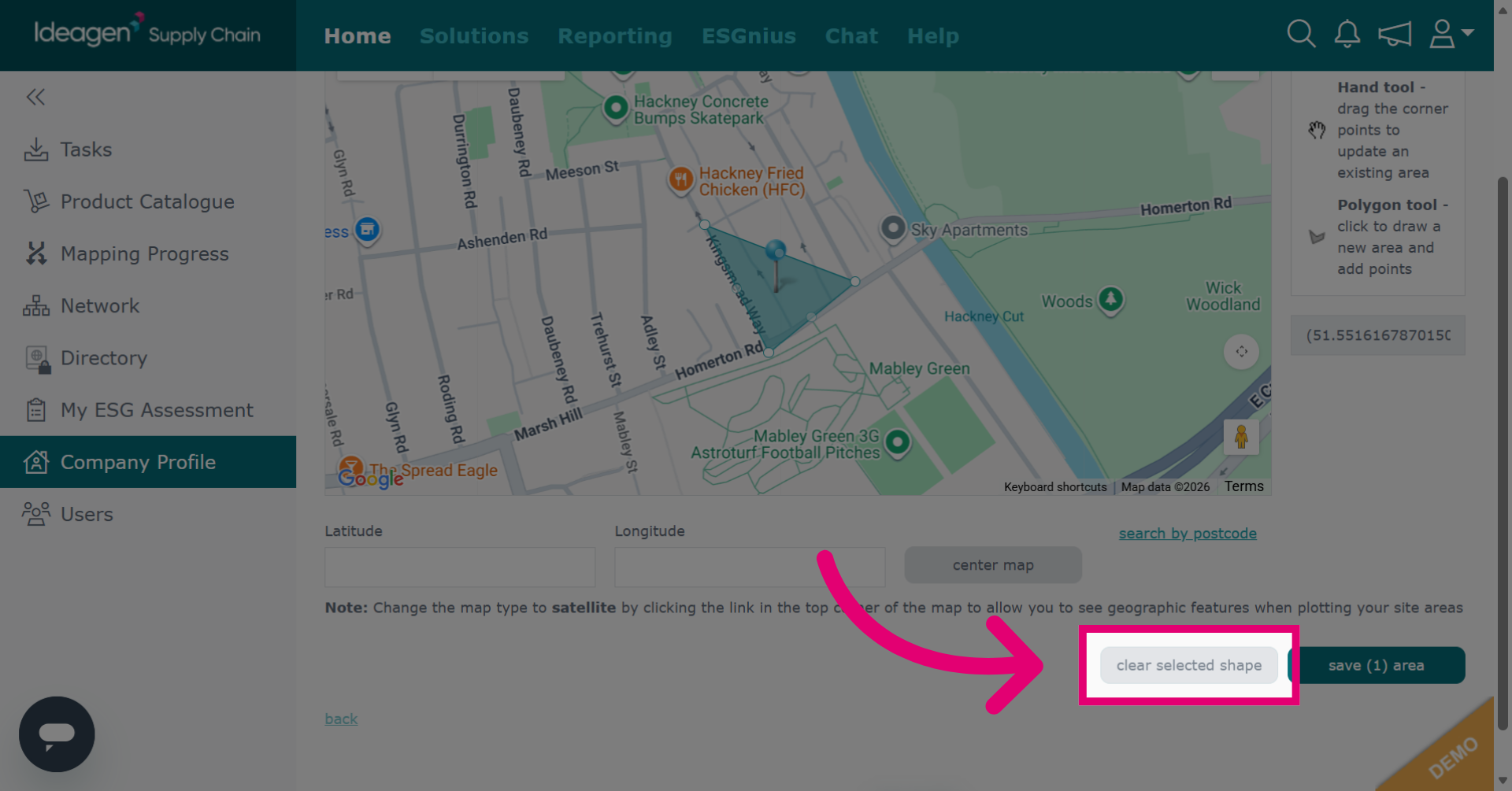Click the back link
1512x791 pixels.
click(341, 719)
